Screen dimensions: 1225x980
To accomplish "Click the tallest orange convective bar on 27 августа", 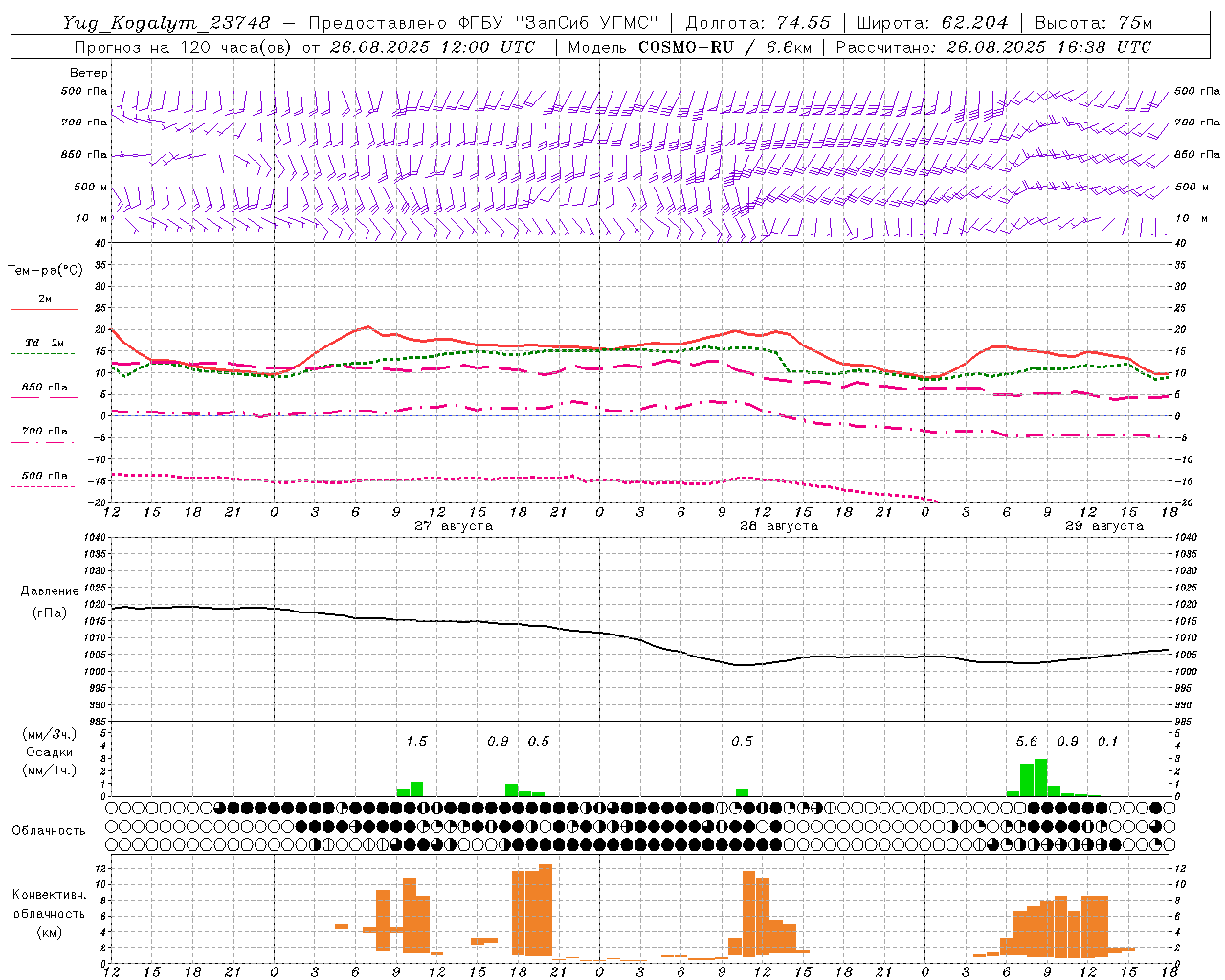I will (x=546, y=910).
